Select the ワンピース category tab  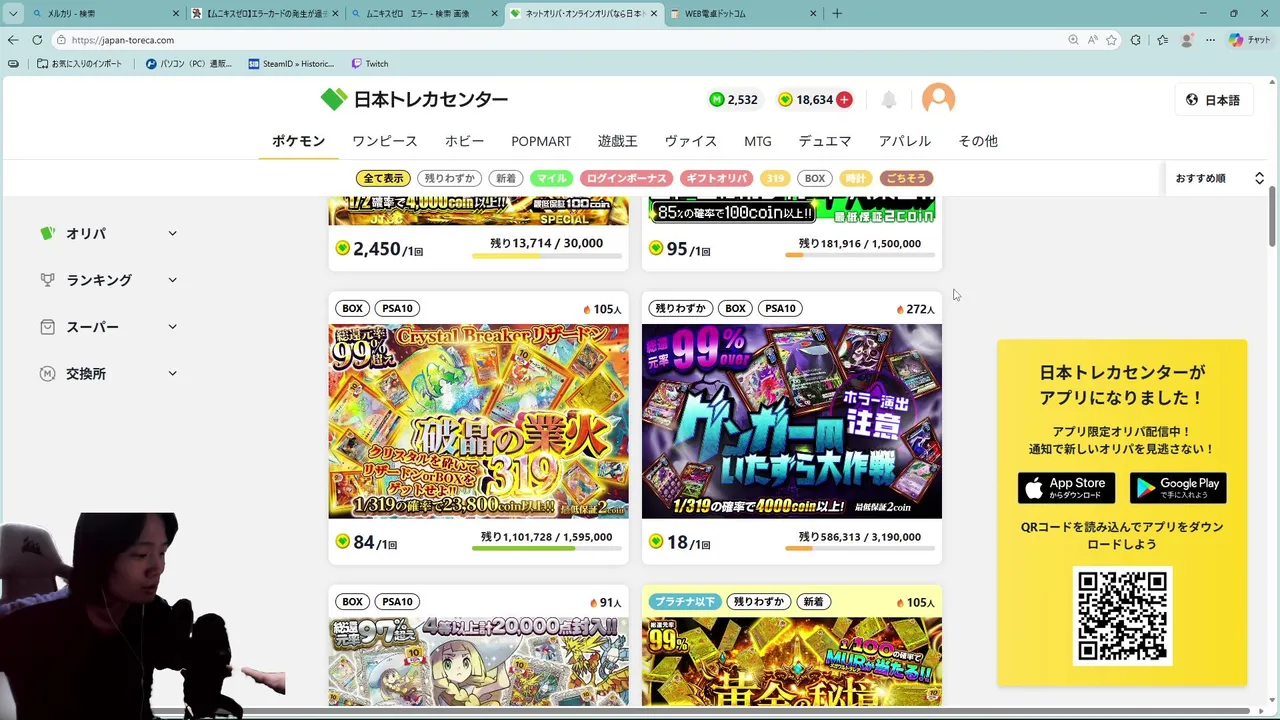tap(385, 141)
